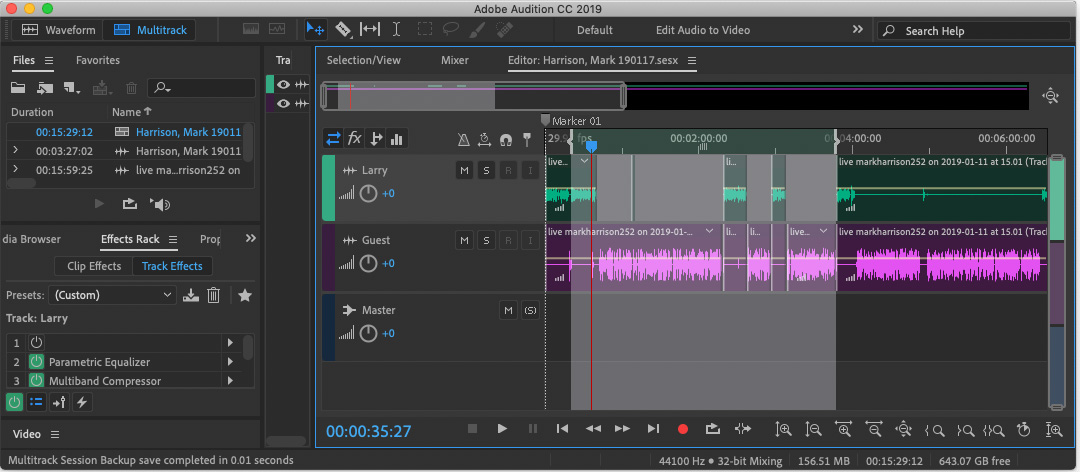Select the Default workspace

pos(594,30)
